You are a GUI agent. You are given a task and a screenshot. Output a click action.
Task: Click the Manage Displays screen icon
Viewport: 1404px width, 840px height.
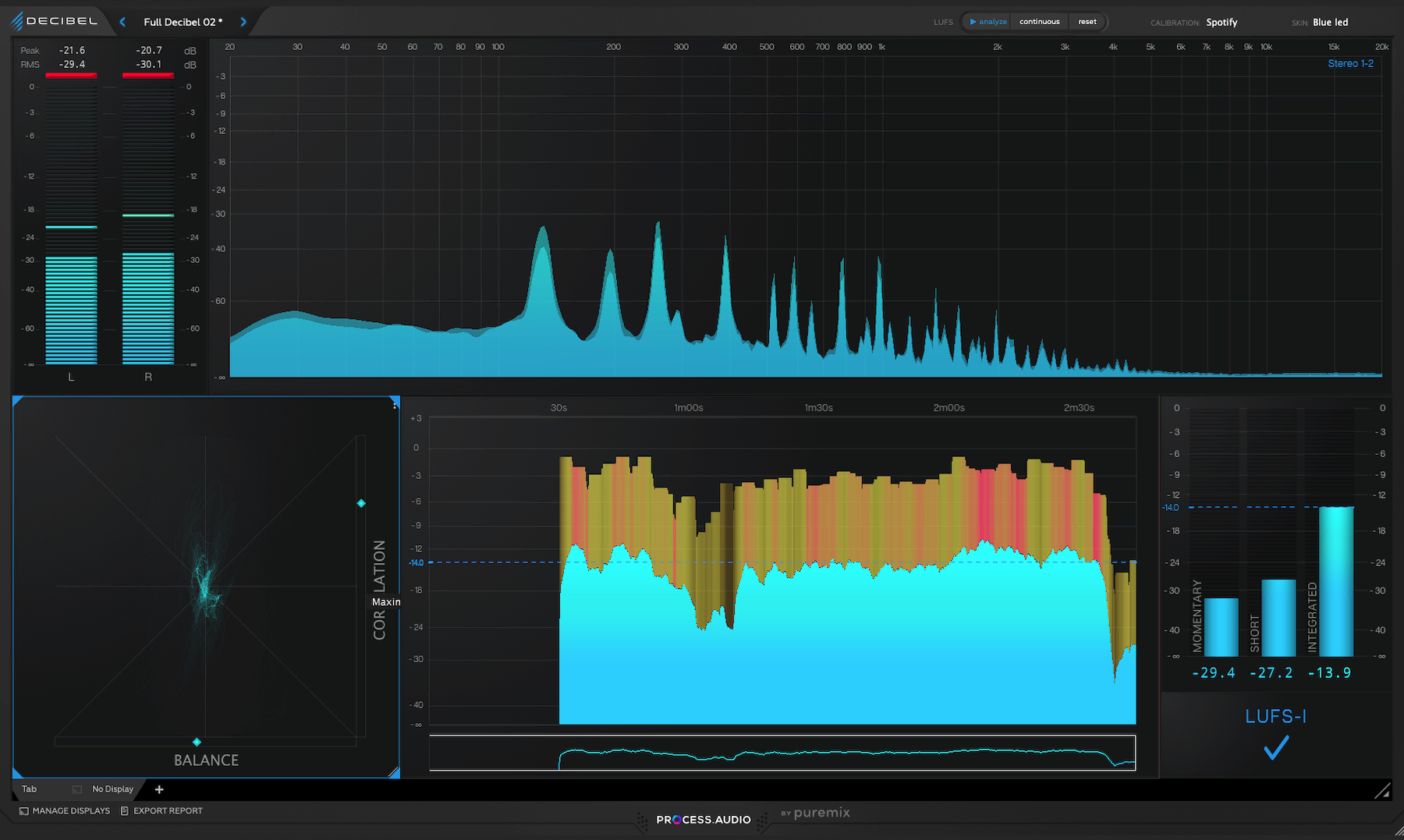point(23,811)
